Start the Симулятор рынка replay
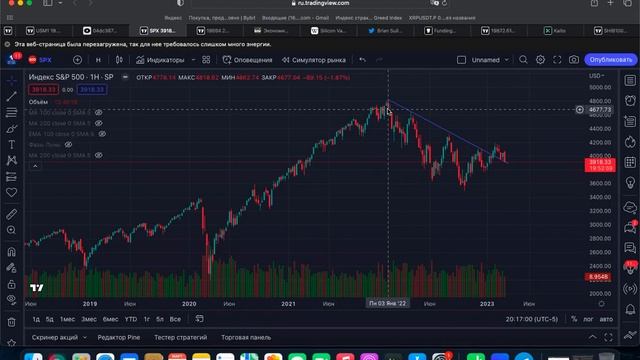 [x=313, y=60]
